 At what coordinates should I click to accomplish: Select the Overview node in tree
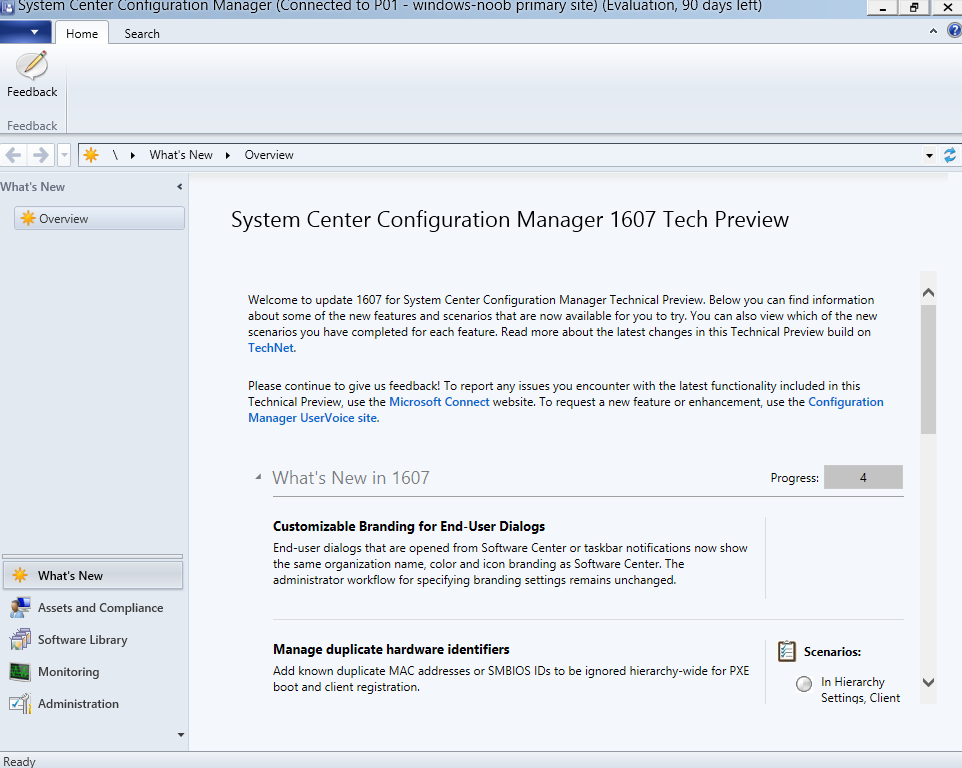point(99,218)
